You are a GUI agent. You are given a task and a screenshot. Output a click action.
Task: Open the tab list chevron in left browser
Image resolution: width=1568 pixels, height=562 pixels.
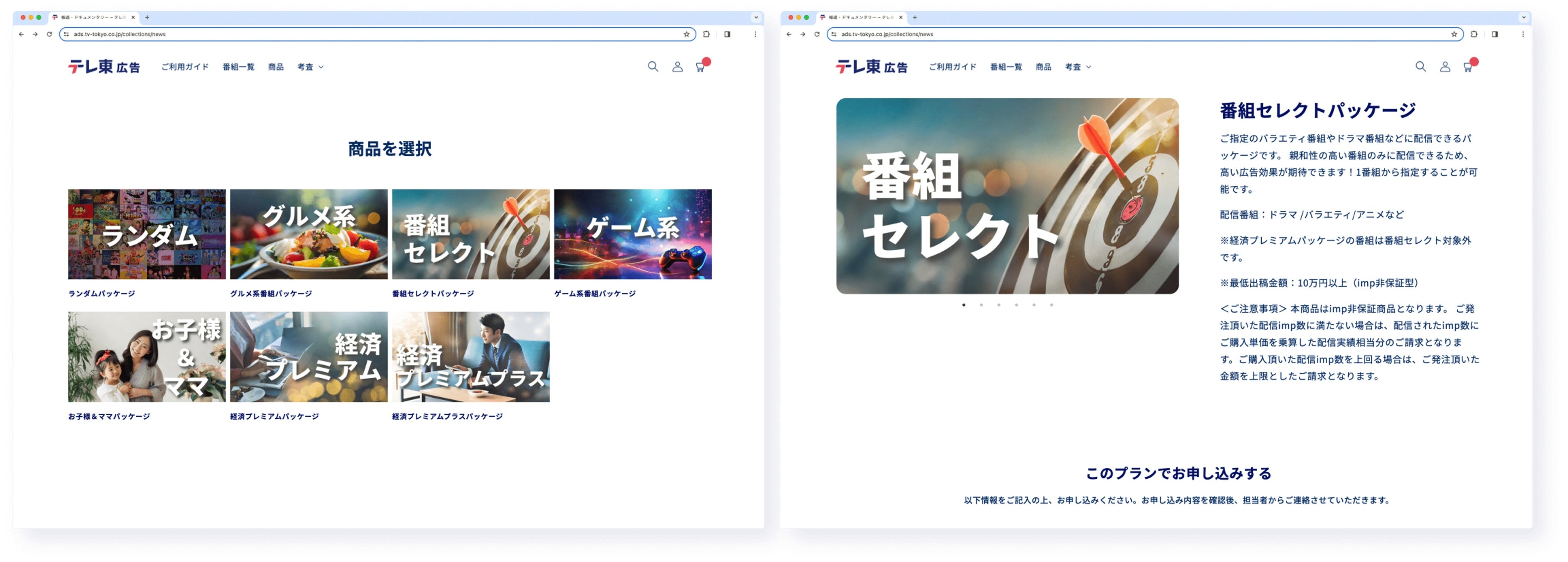click(756, 17)
